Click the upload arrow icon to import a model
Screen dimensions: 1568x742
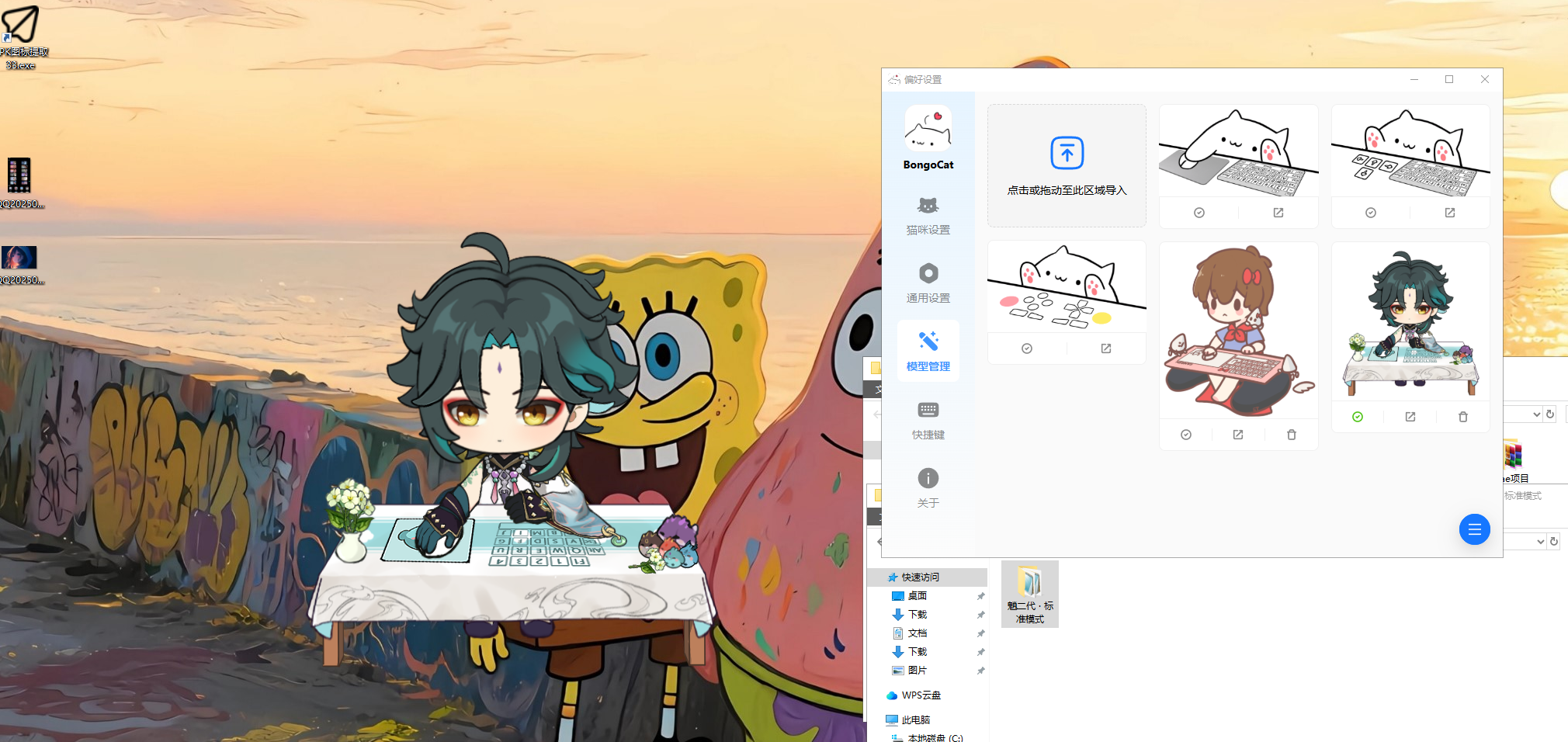pyautogui.click(x=1067, y=153)
